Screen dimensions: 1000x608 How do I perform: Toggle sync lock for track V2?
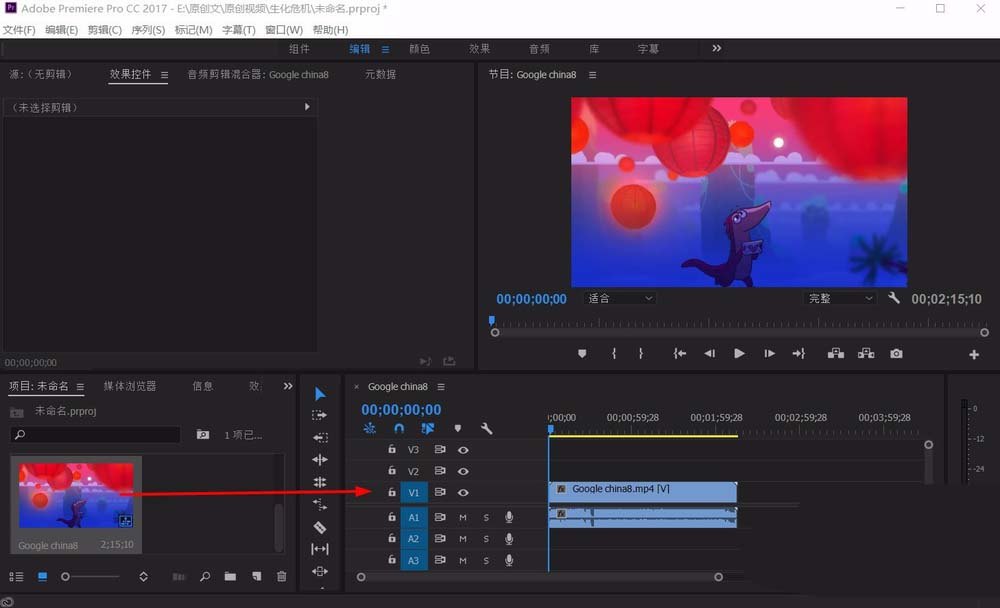point(439,471)
